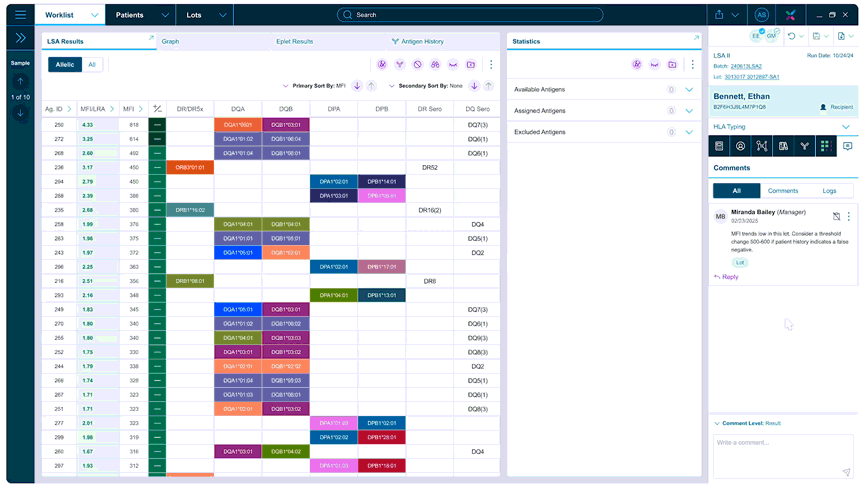The image size is (864, 486).
Task: Expand the collapsed left sidebar
Action: click(20, 38)
